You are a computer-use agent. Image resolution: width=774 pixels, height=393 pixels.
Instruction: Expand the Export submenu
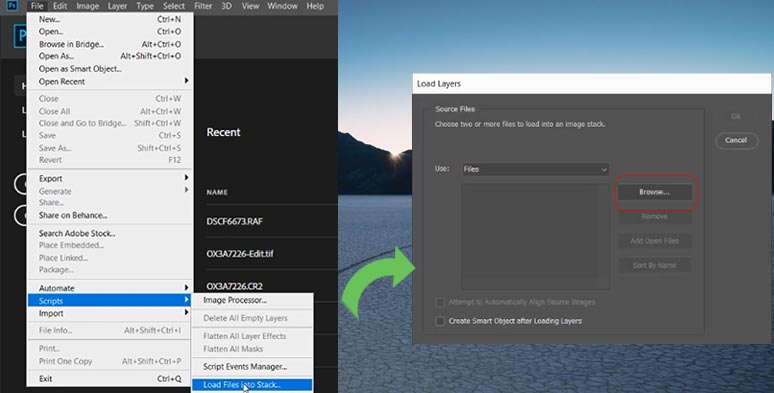tap(110, 178)
